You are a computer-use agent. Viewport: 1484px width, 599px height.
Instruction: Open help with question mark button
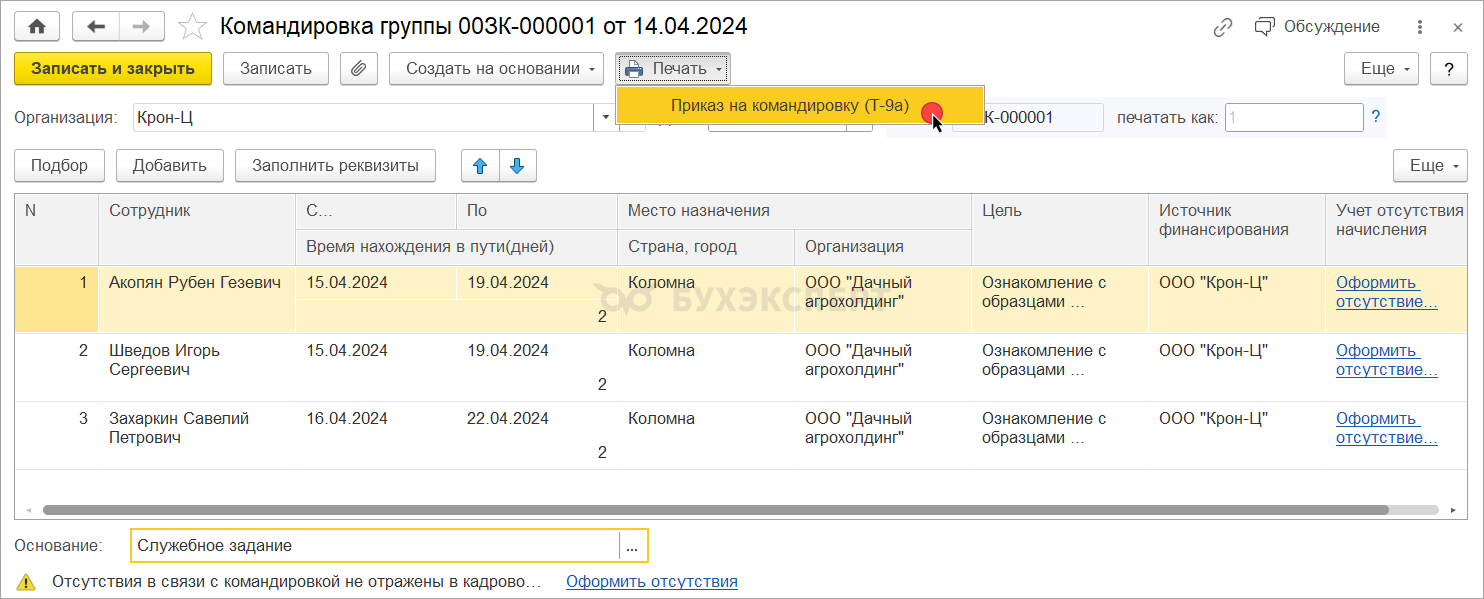1448,69
